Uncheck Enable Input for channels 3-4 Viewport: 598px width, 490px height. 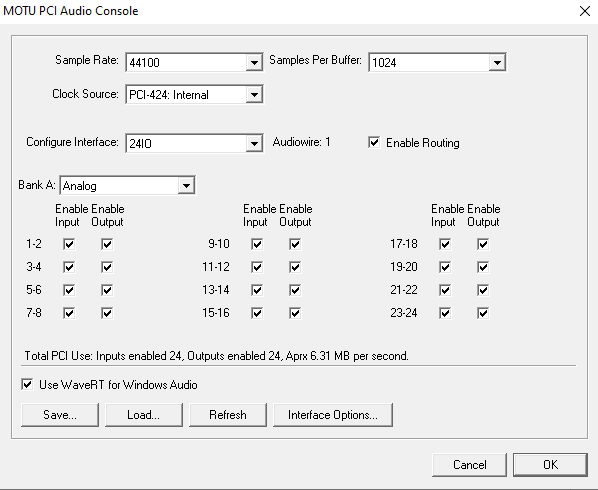coord(69,267)
